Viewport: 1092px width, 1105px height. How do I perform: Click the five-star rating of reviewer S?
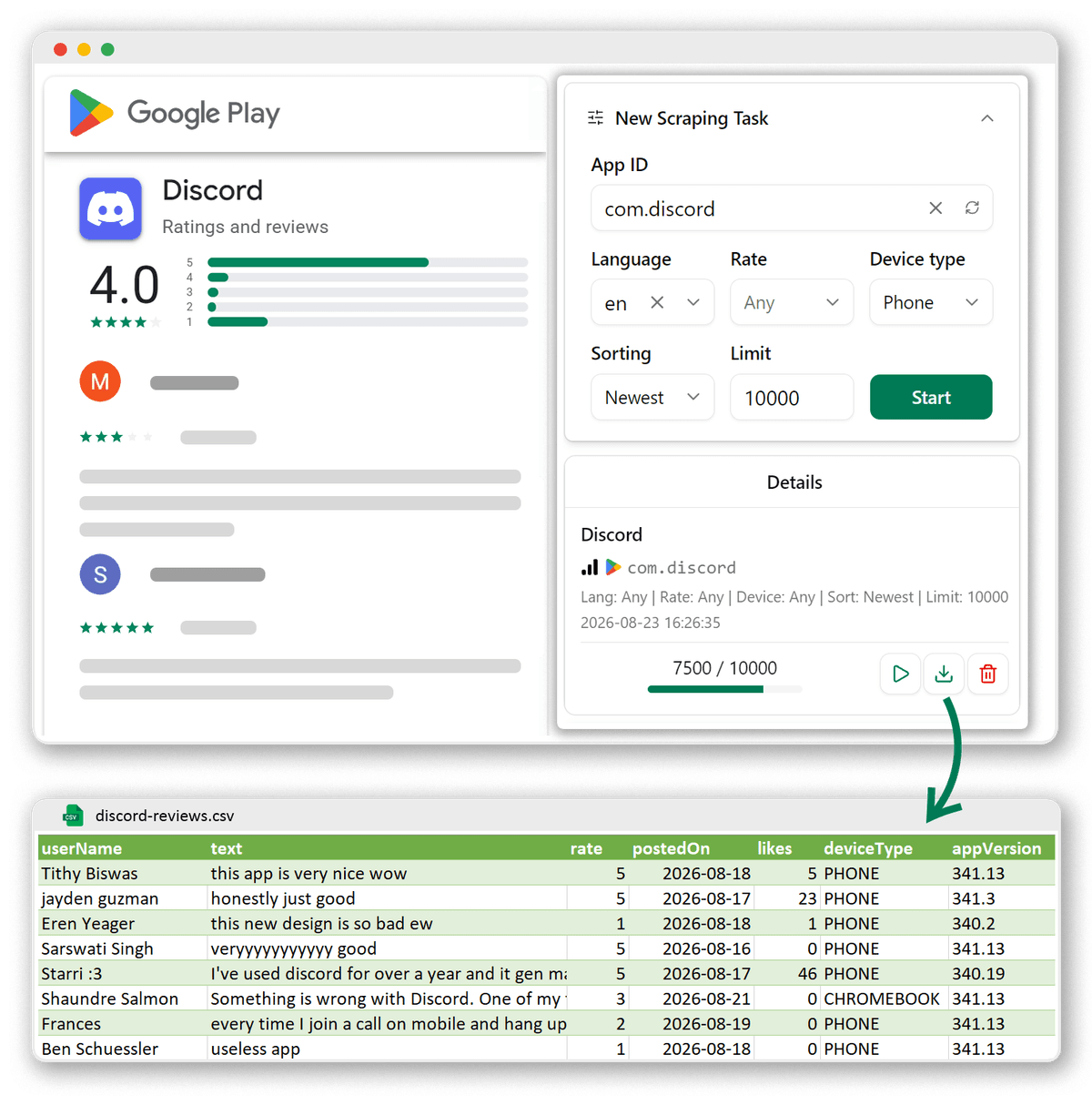[116, 627]
